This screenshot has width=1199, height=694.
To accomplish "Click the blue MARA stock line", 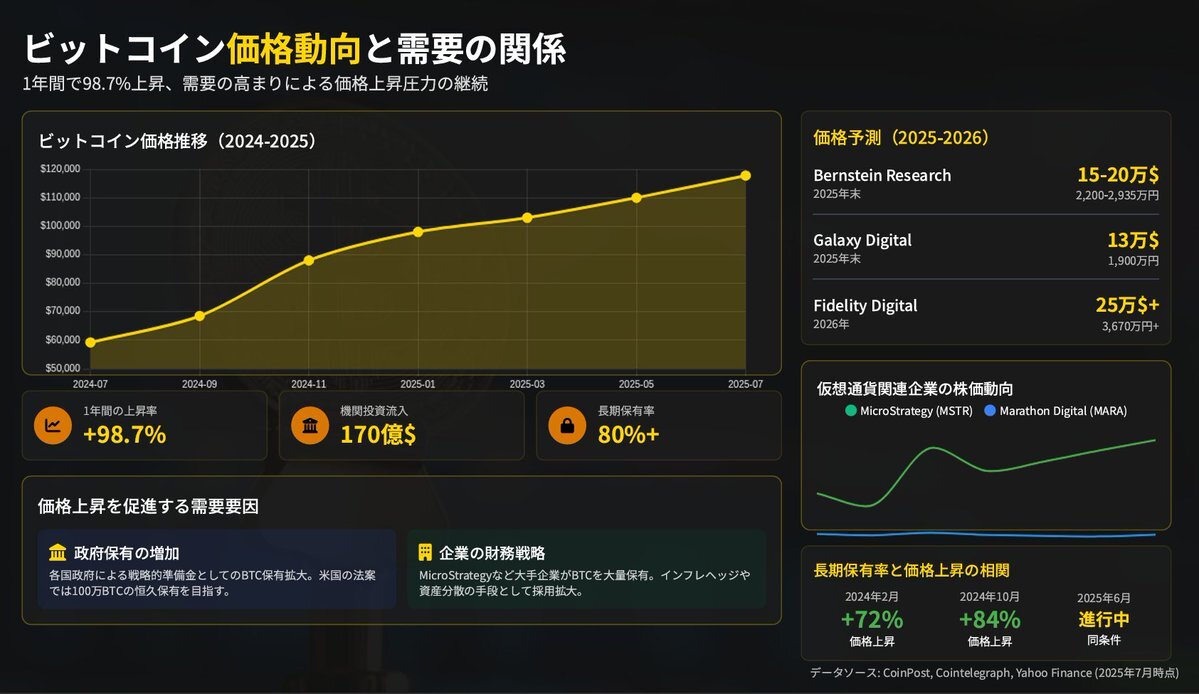I will (986, 534).
